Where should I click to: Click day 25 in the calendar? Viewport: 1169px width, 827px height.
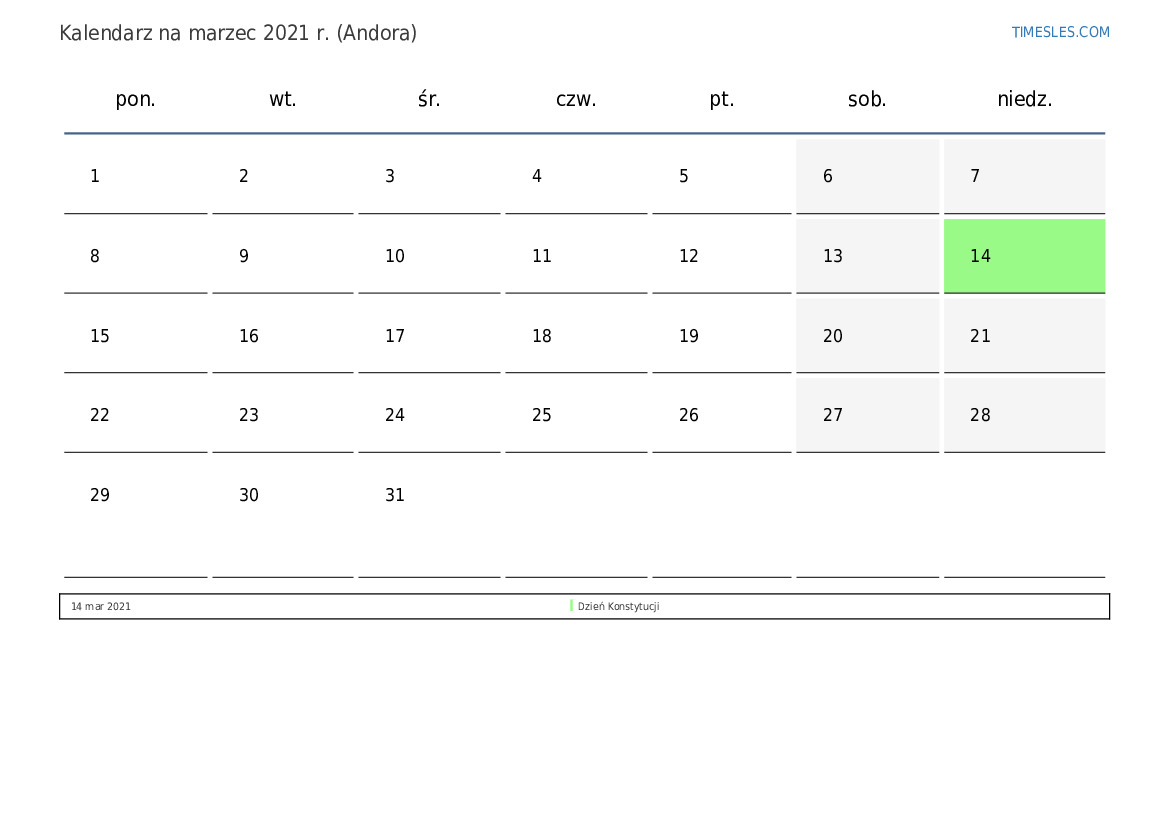coord(576,415)
